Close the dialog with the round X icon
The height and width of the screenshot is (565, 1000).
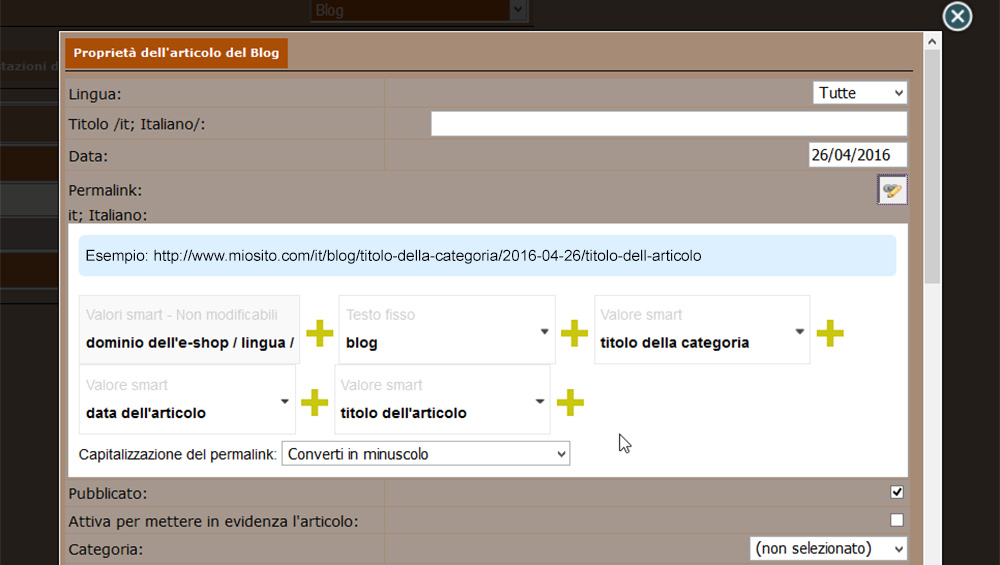point(957,17)
